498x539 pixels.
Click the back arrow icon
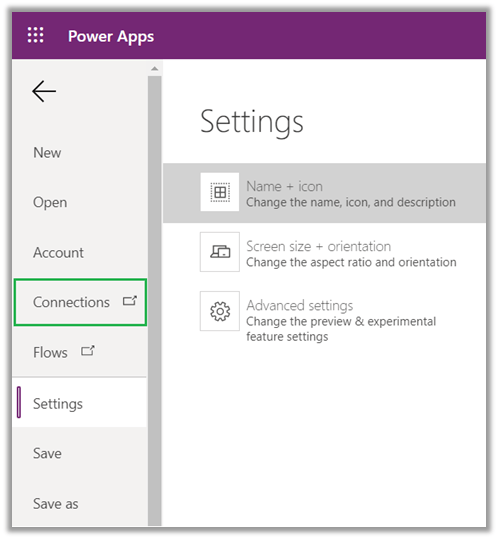44,91
